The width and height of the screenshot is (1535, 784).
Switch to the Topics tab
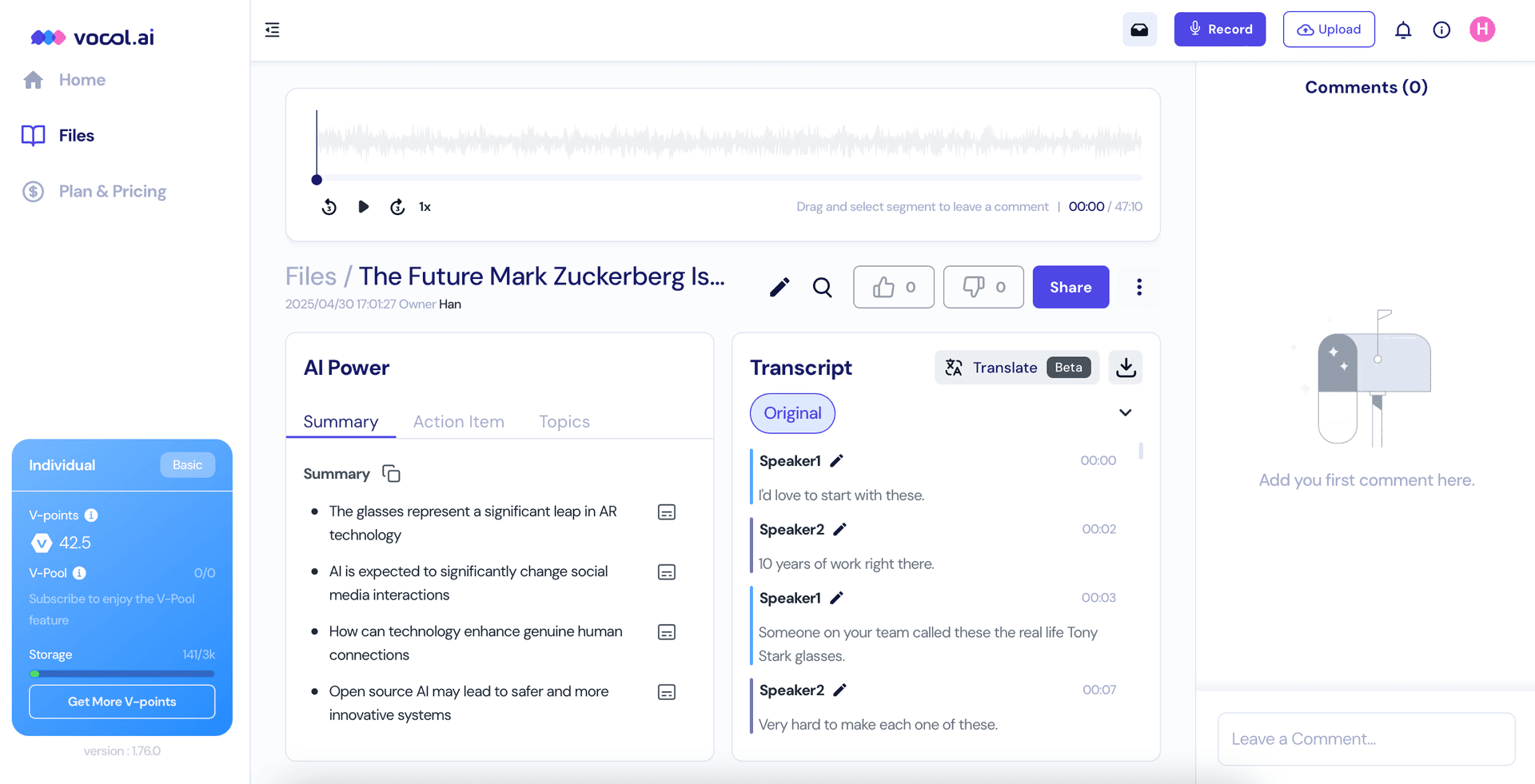point(564,422)
